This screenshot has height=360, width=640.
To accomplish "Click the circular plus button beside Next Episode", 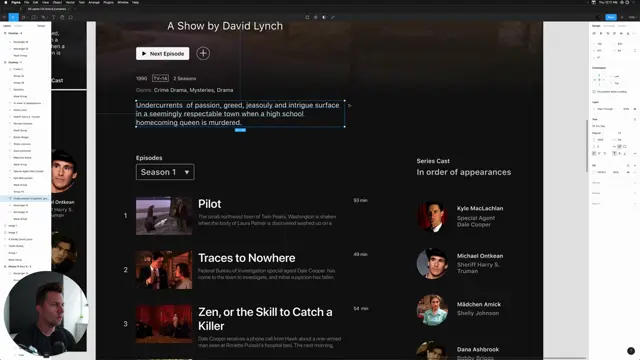I will 203,53.
